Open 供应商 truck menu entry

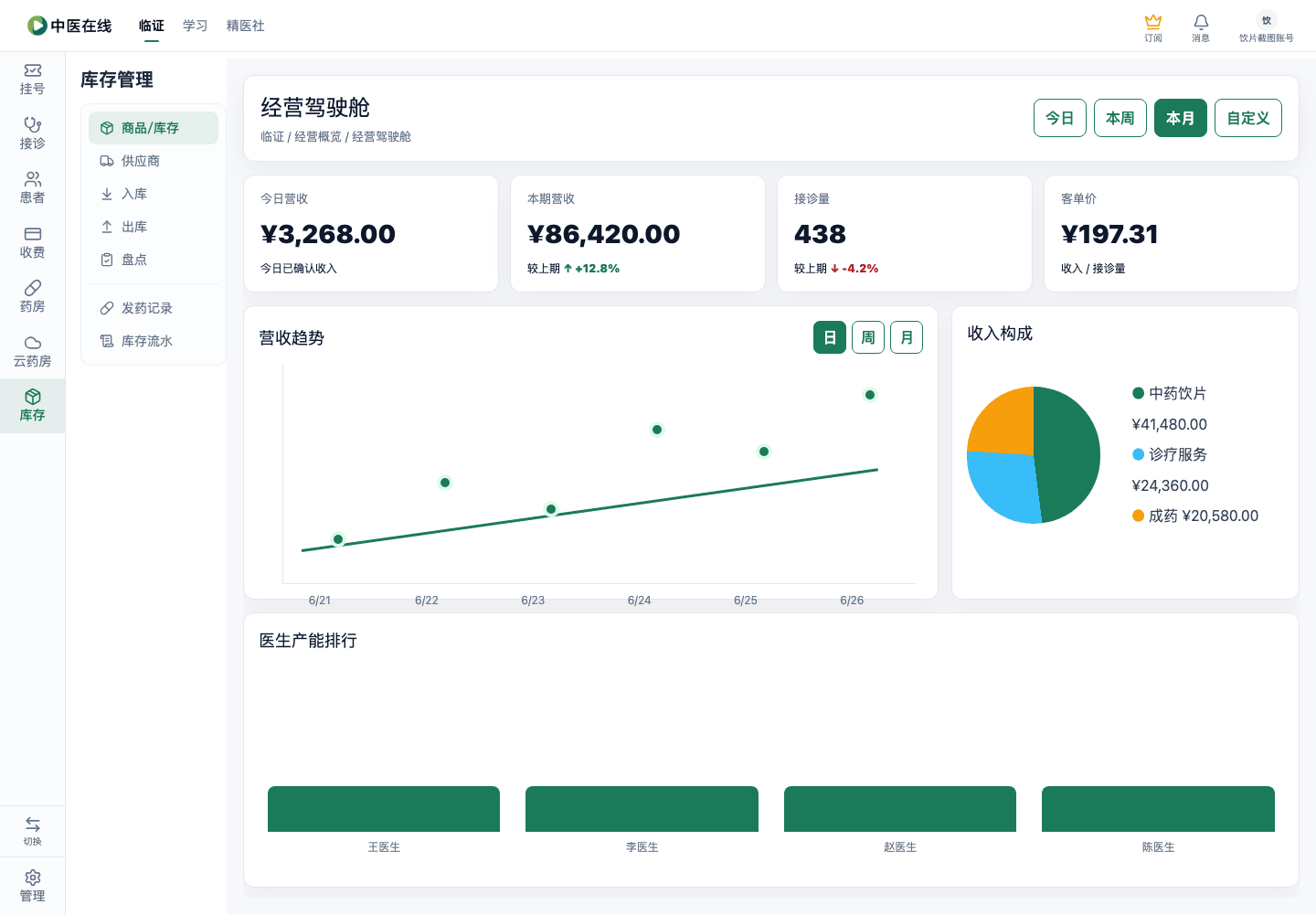coord(154,161)
